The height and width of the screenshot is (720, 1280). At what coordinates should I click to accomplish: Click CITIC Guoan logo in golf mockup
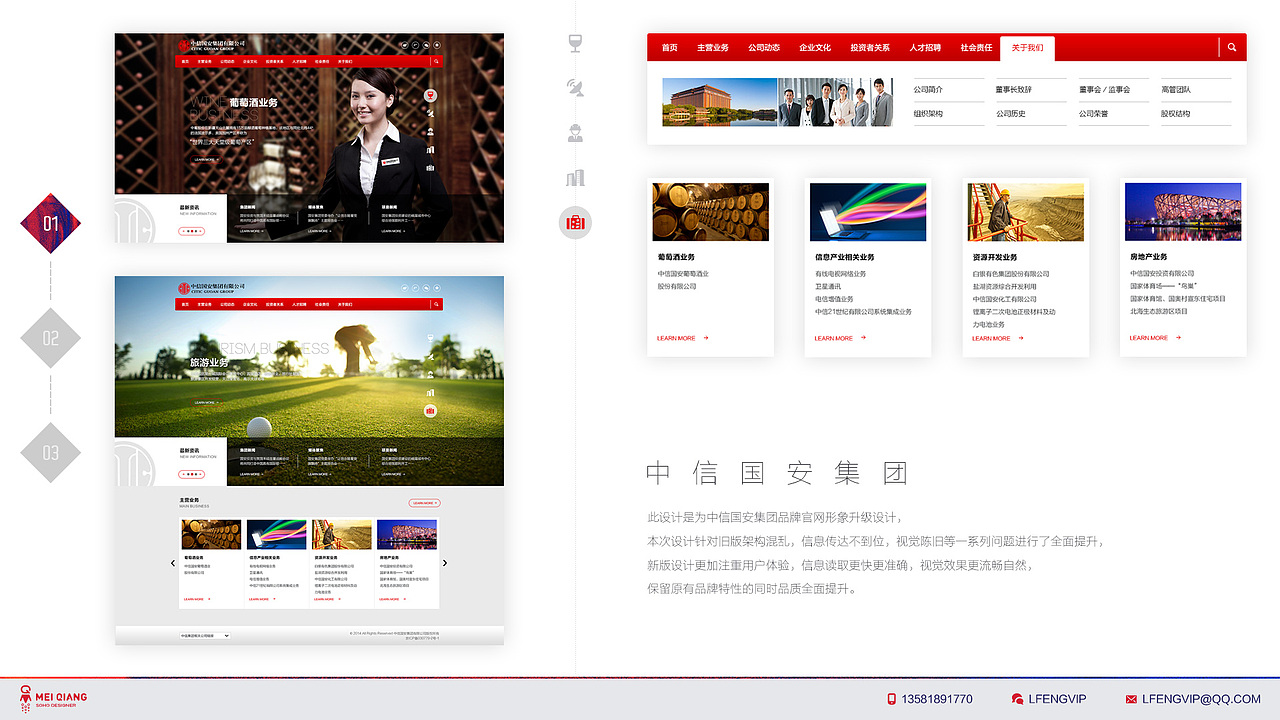pos(212,287)
